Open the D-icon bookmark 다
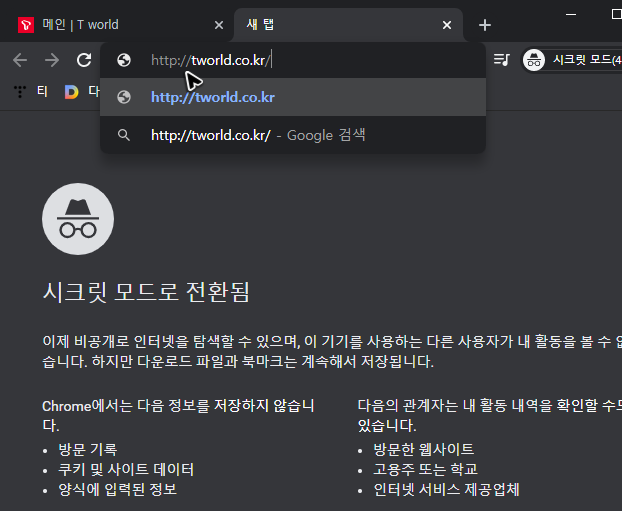 [82, 92]
